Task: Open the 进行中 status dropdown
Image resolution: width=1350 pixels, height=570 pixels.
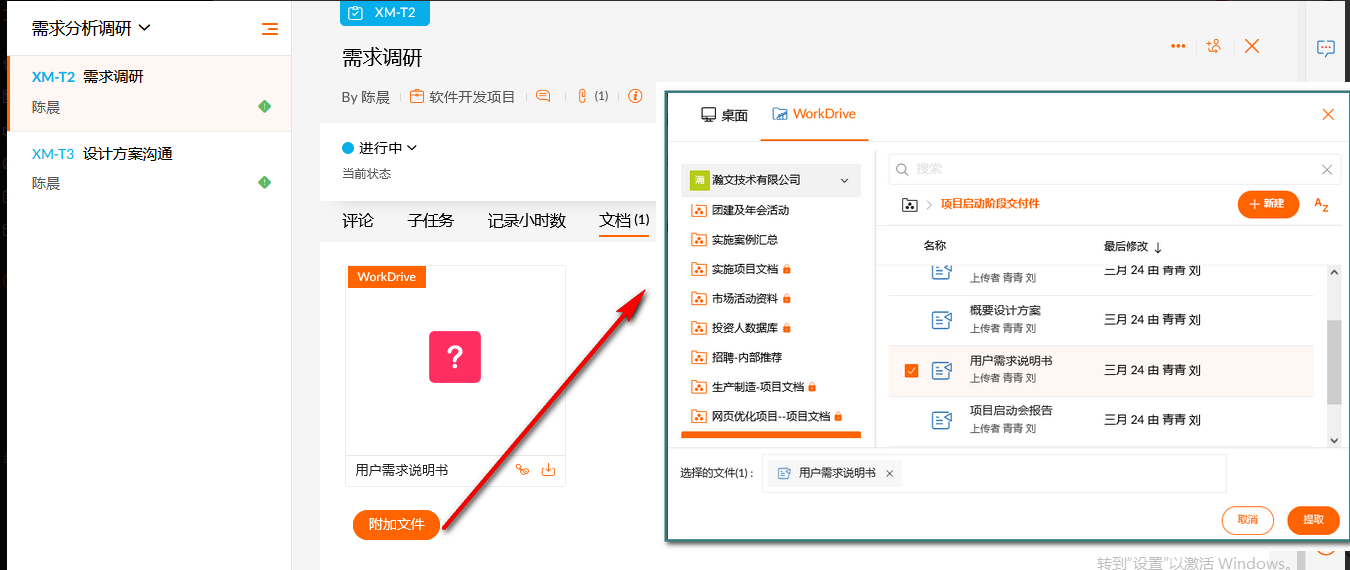Action: pyautogui.click(x=380, y=148)
